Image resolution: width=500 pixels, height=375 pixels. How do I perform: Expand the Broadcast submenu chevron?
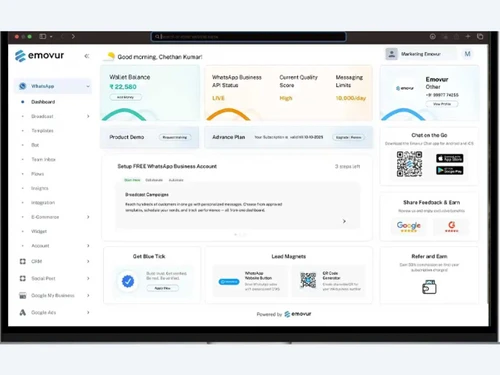tap(88, 116)
